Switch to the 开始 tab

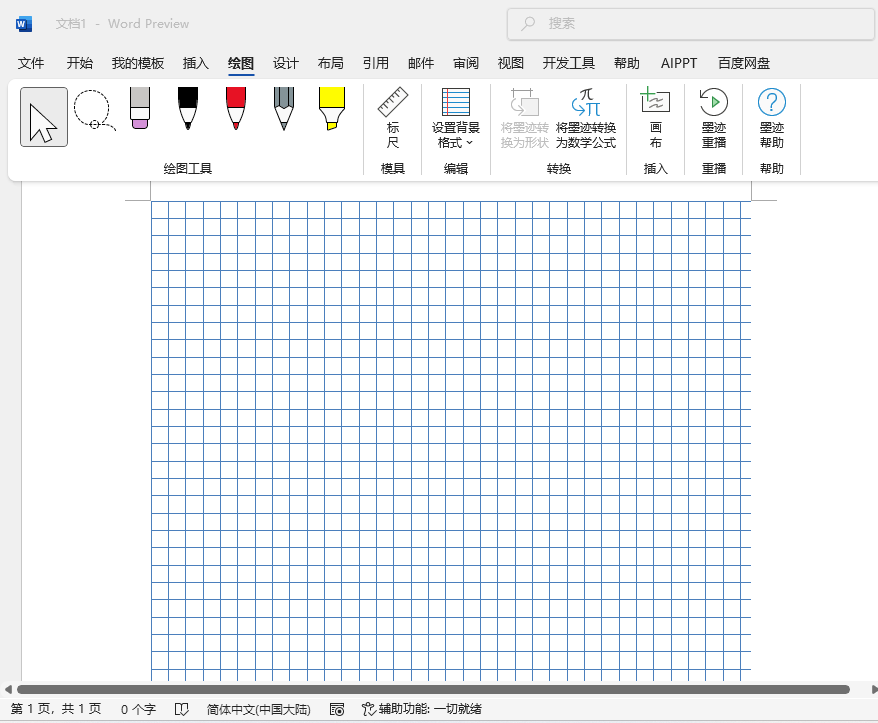(80, 63)
